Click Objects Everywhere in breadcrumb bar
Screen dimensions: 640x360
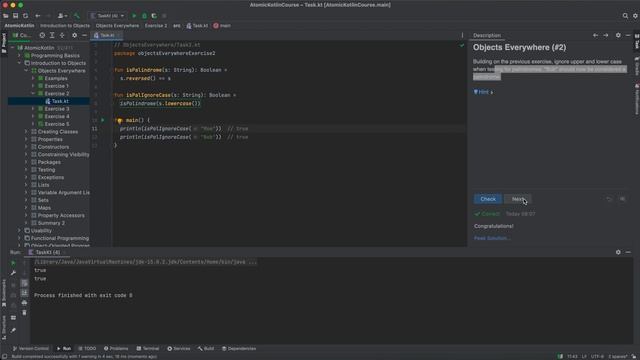[117, 26]
